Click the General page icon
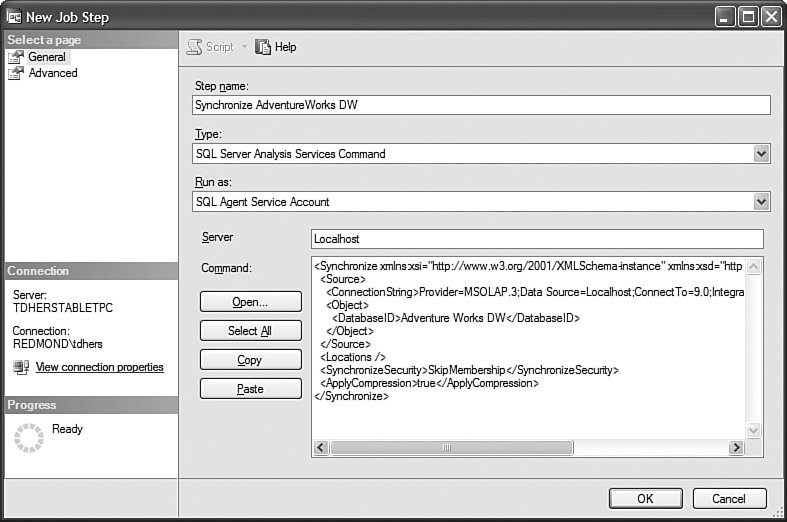787x522 pixels. point(16,57)
